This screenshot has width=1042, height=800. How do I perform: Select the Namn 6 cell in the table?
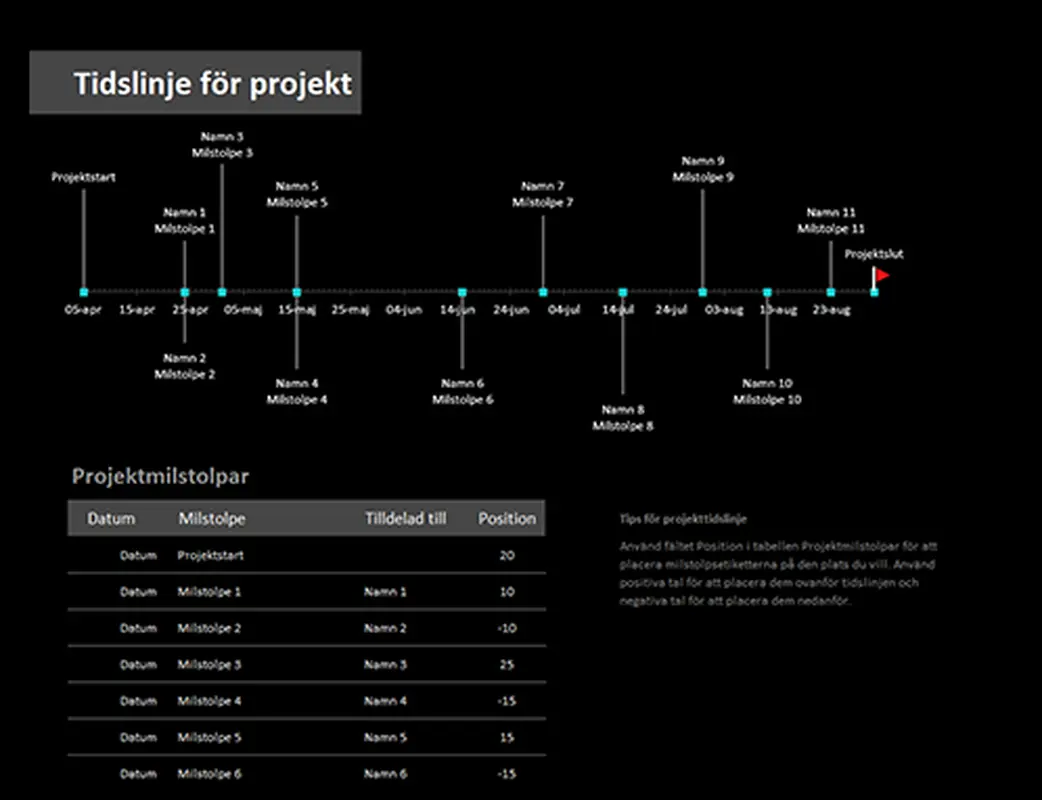385,774
